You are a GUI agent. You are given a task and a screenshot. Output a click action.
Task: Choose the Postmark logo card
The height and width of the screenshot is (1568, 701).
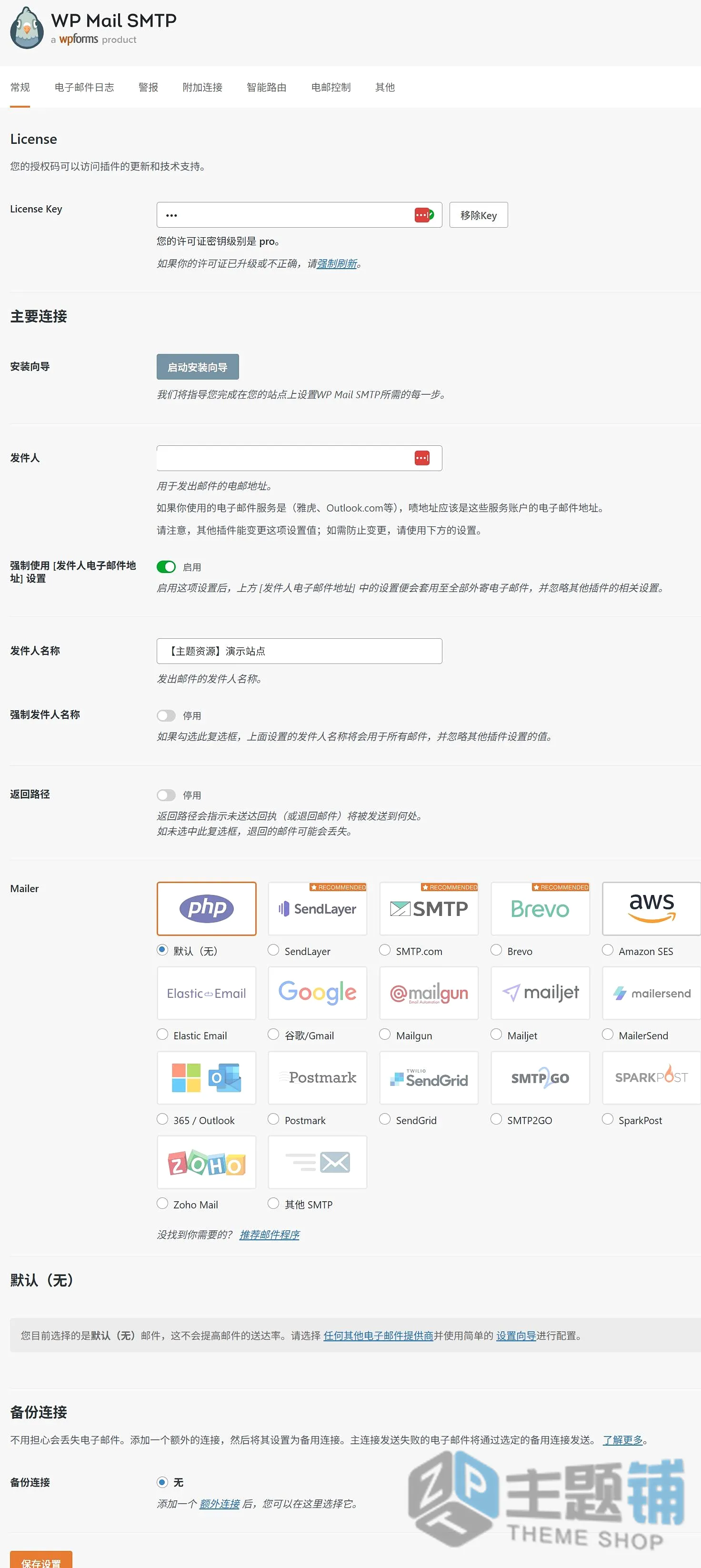tap(318, 1077)
